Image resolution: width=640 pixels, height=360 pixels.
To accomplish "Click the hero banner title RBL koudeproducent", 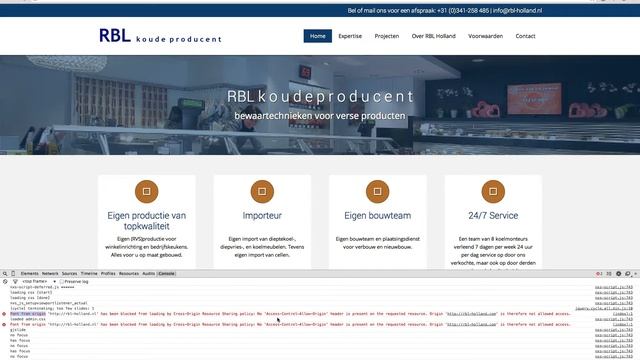I will pos(320,97).
